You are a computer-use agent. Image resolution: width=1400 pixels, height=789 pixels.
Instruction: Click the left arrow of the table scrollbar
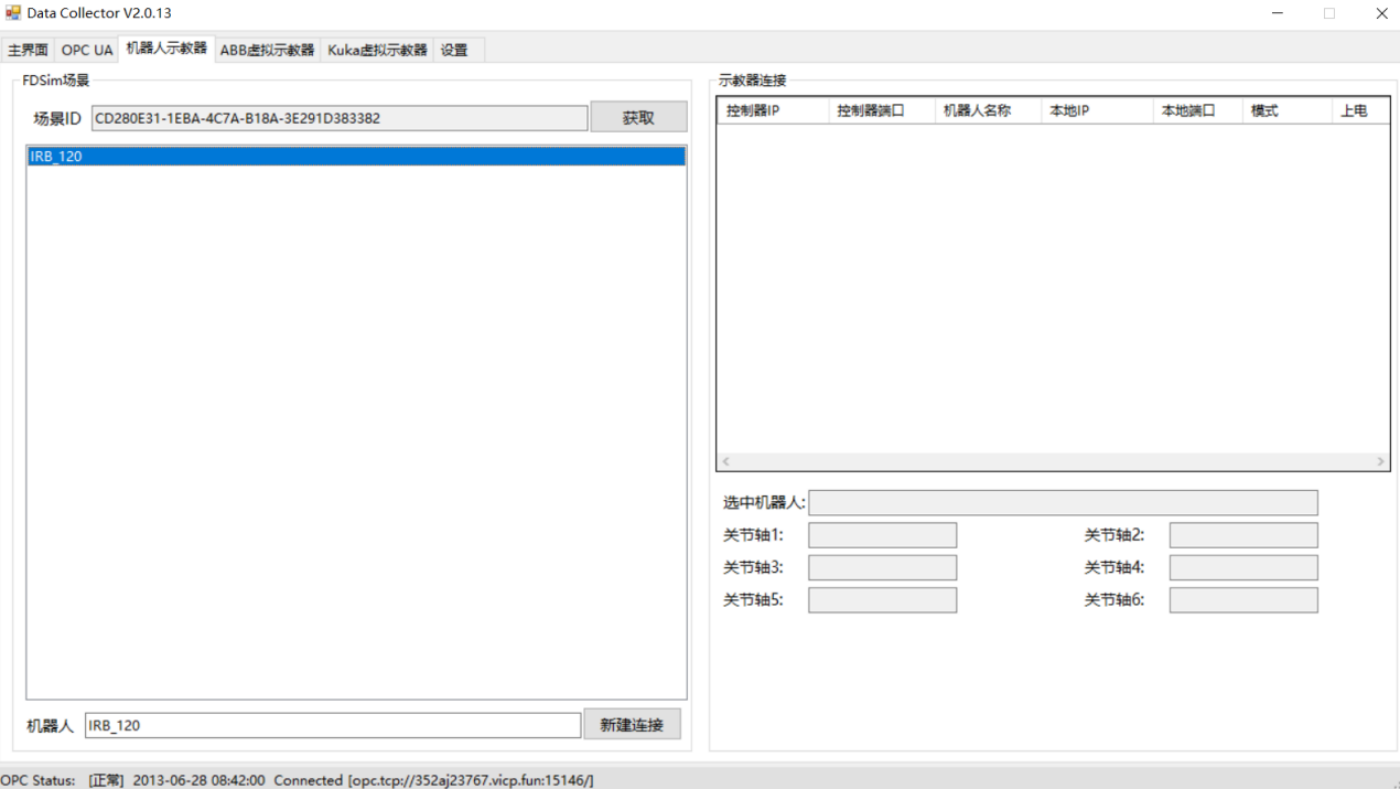pos(726,462)
